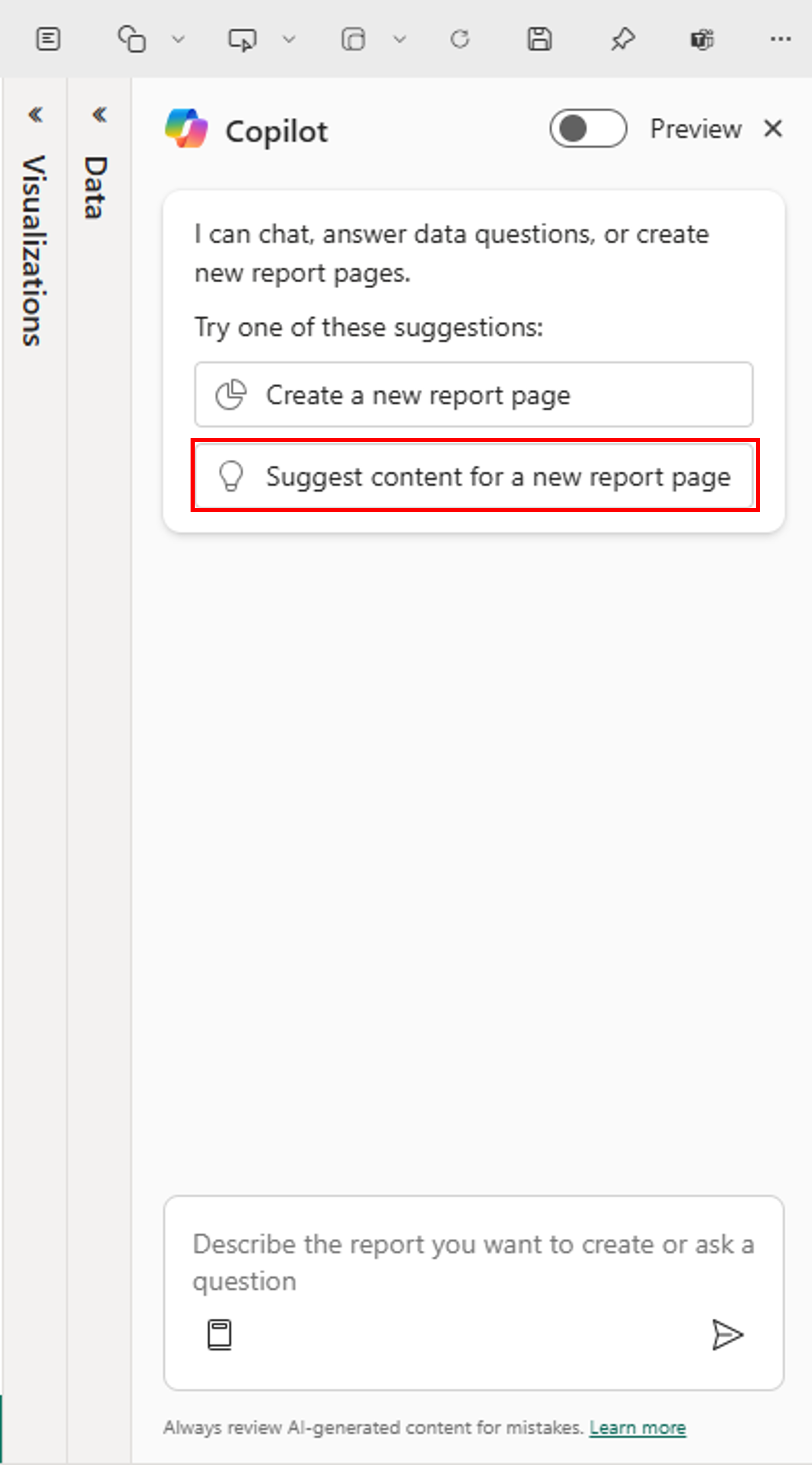Click the Copilot pane title text

coord(276,131)
